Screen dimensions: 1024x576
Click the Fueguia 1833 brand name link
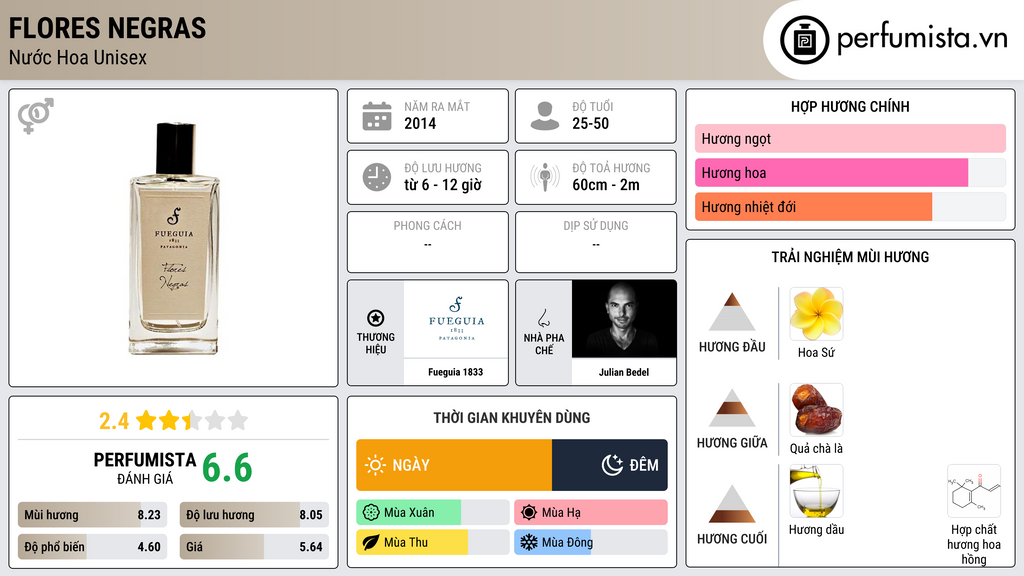[455, 372]
